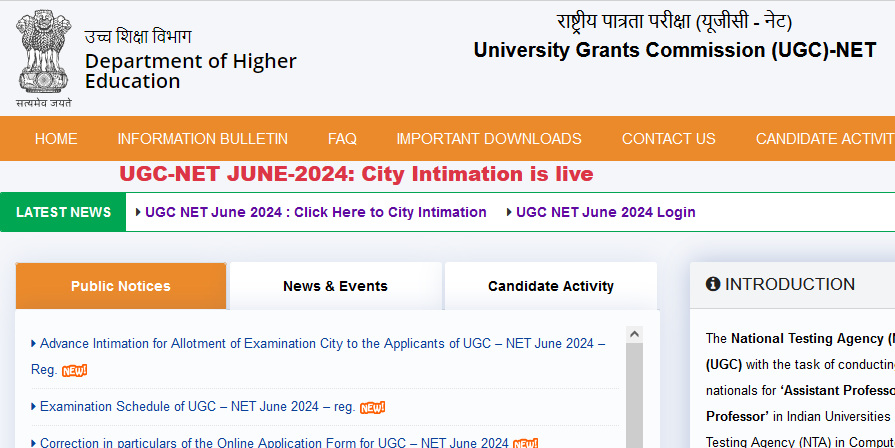Switch to the News & Events tab
This screenshot has width=895, height=448.
tap(336, 286)
